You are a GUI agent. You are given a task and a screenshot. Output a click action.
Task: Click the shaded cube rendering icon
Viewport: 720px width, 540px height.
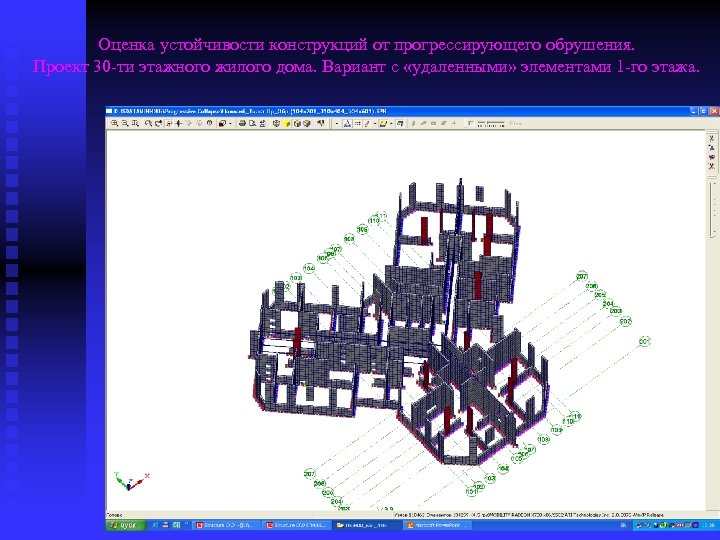click(307, 124)
